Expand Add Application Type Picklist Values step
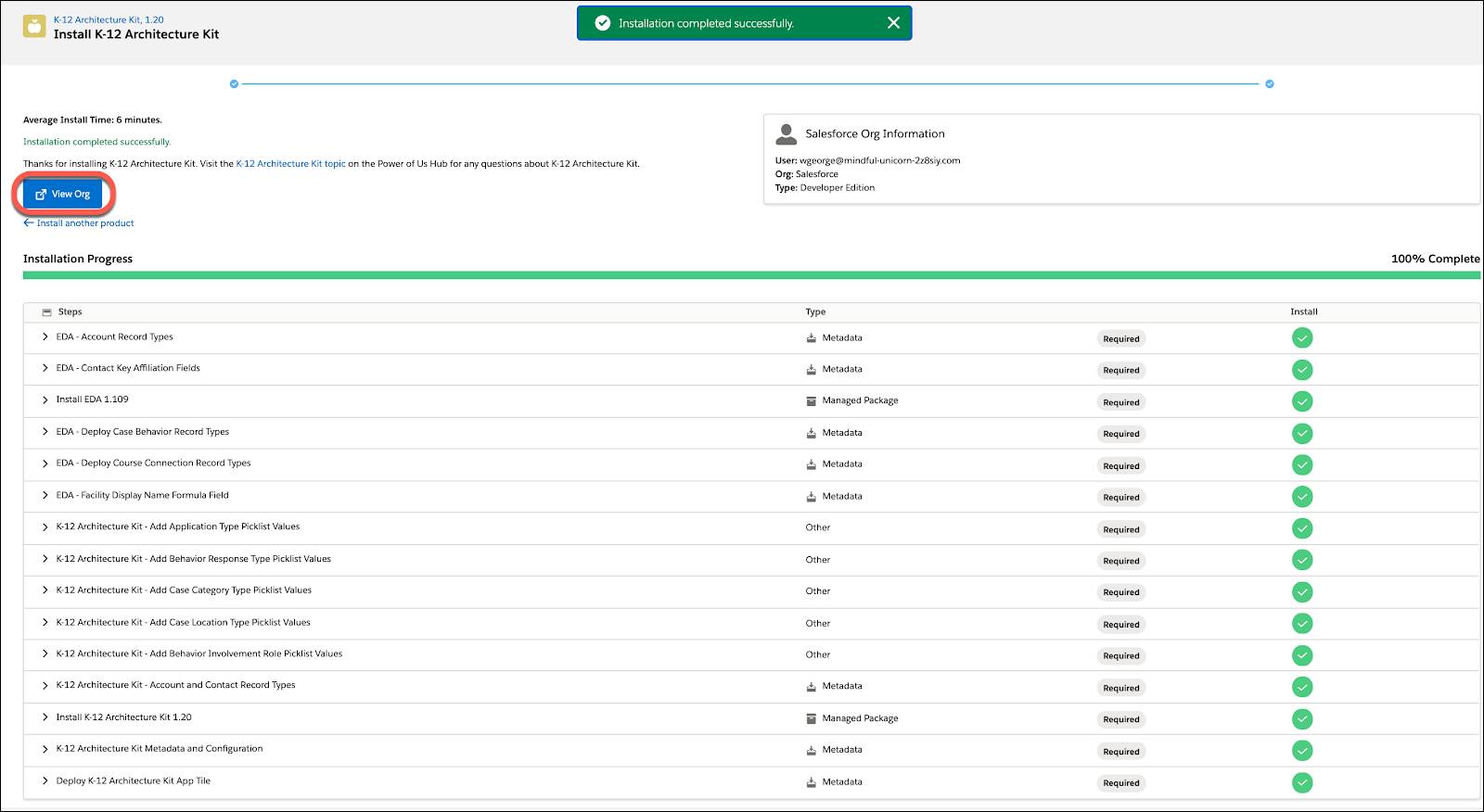 (x=45, y=527)
